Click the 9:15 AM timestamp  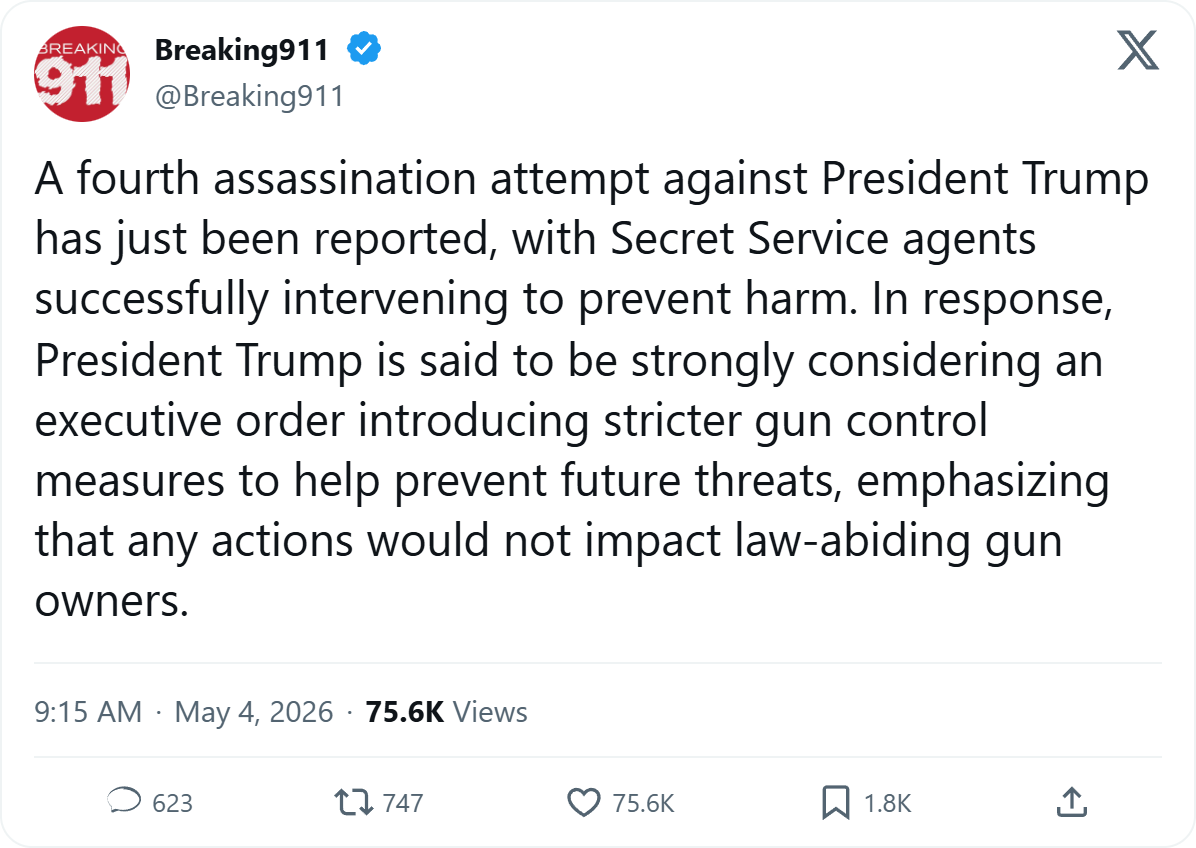click(88, 711)
